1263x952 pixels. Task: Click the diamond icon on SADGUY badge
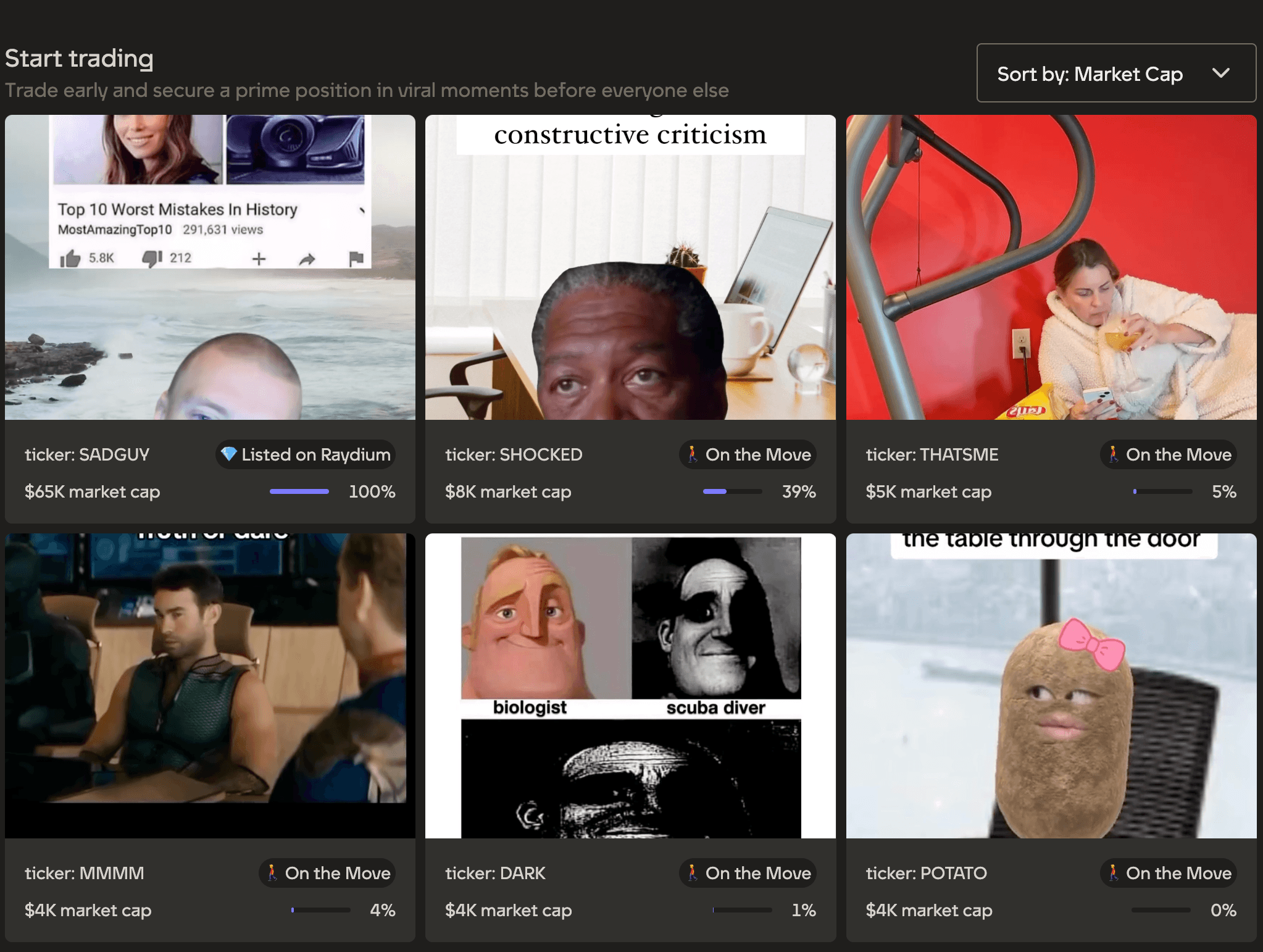pyautogui.click(x=229, y=454)
